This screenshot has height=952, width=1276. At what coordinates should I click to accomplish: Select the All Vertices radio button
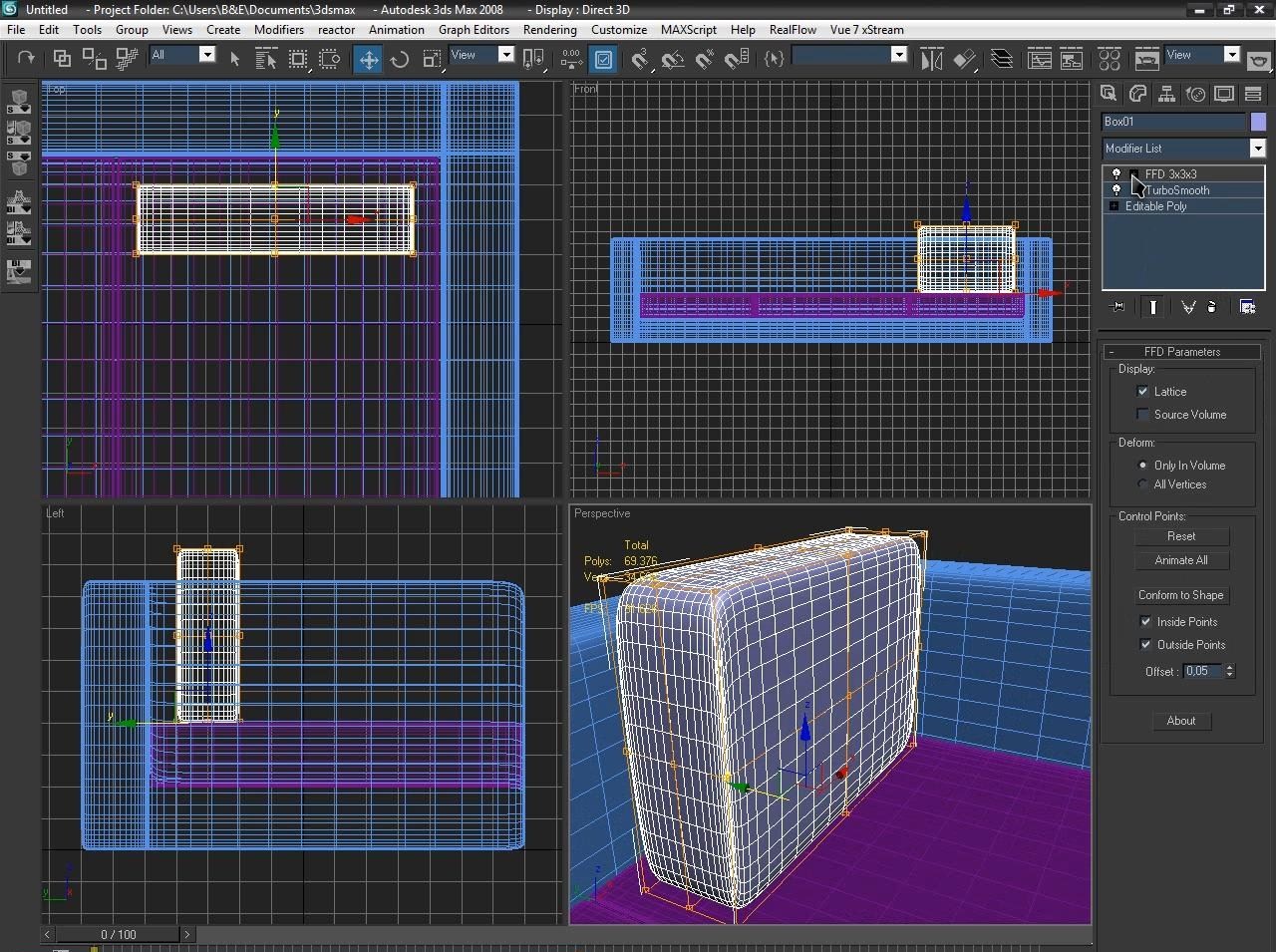coord(1143,484)
